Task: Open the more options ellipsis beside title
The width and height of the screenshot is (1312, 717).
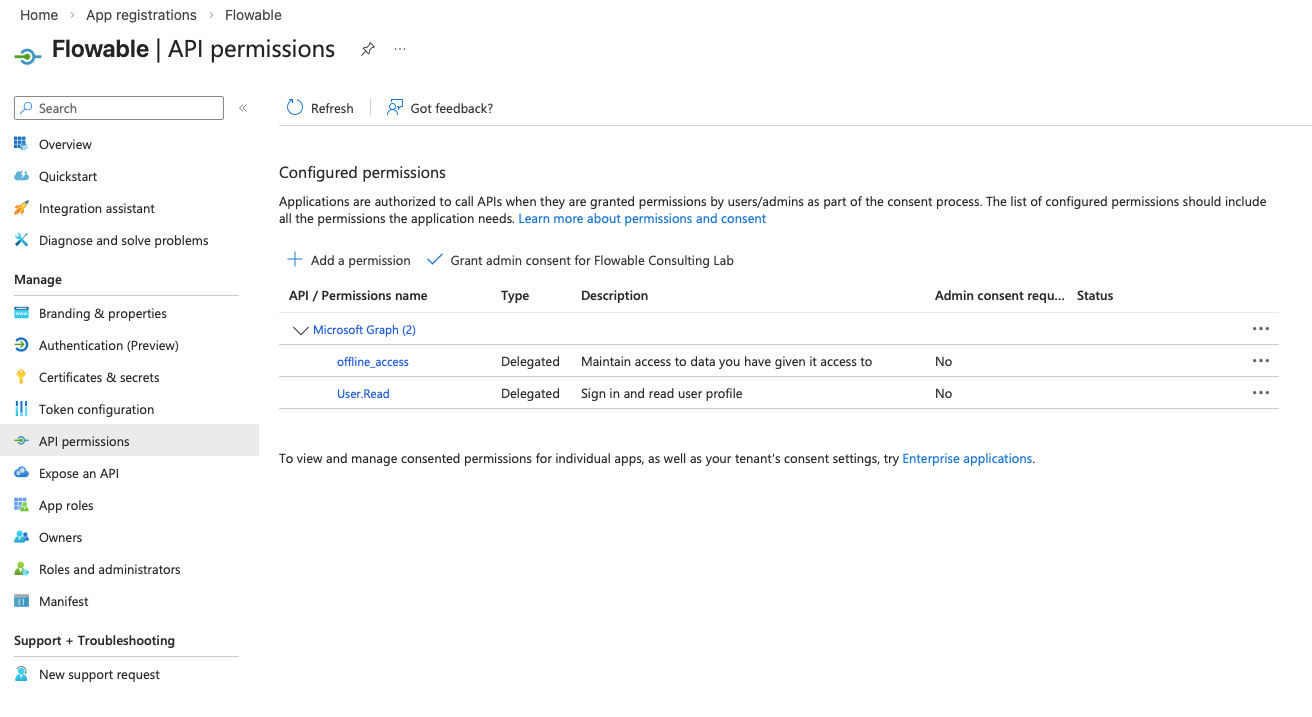Action: point(400,49)
